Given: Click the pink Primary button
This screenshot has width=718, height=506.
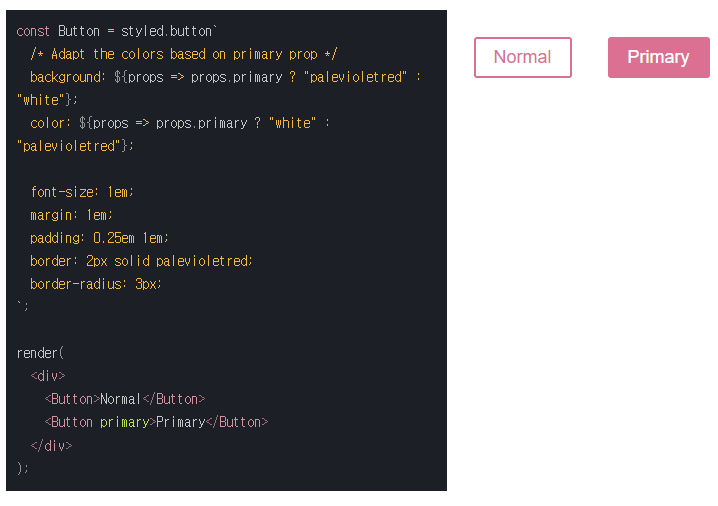Looking at the screenshot, I should coord(658,57).
